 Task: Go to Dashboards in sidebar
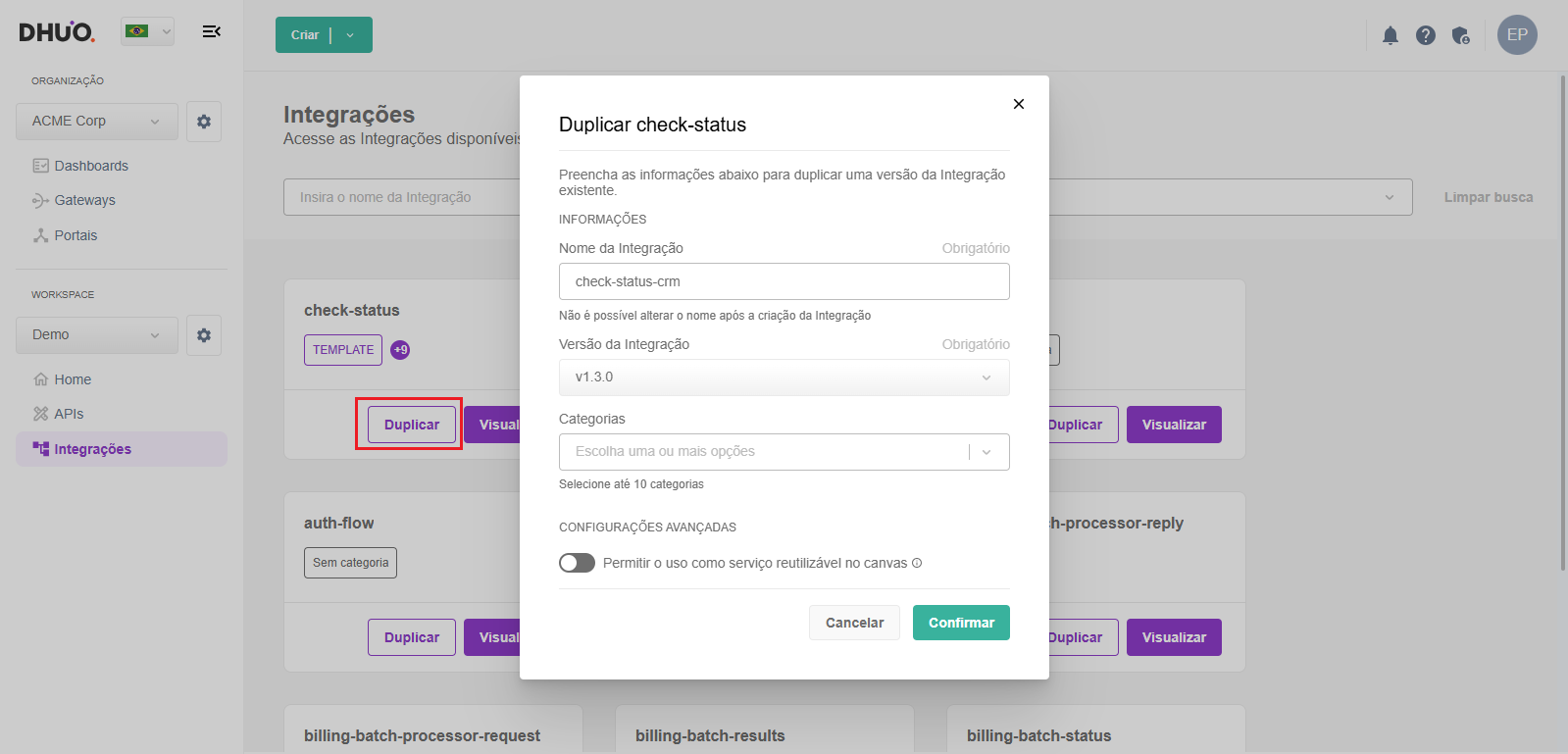tap(91, 166)
